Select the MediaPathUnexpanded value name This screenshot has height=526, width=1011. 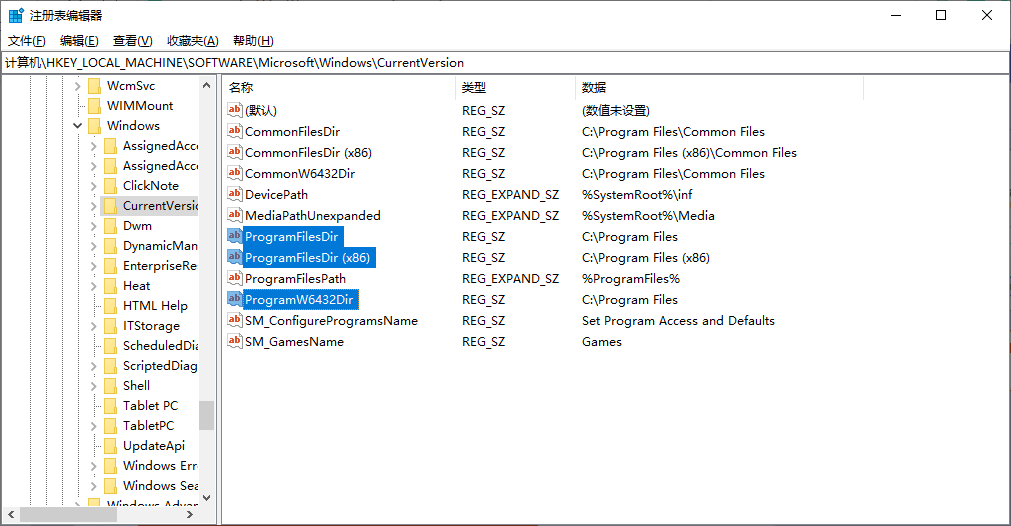tap(313, 215)
